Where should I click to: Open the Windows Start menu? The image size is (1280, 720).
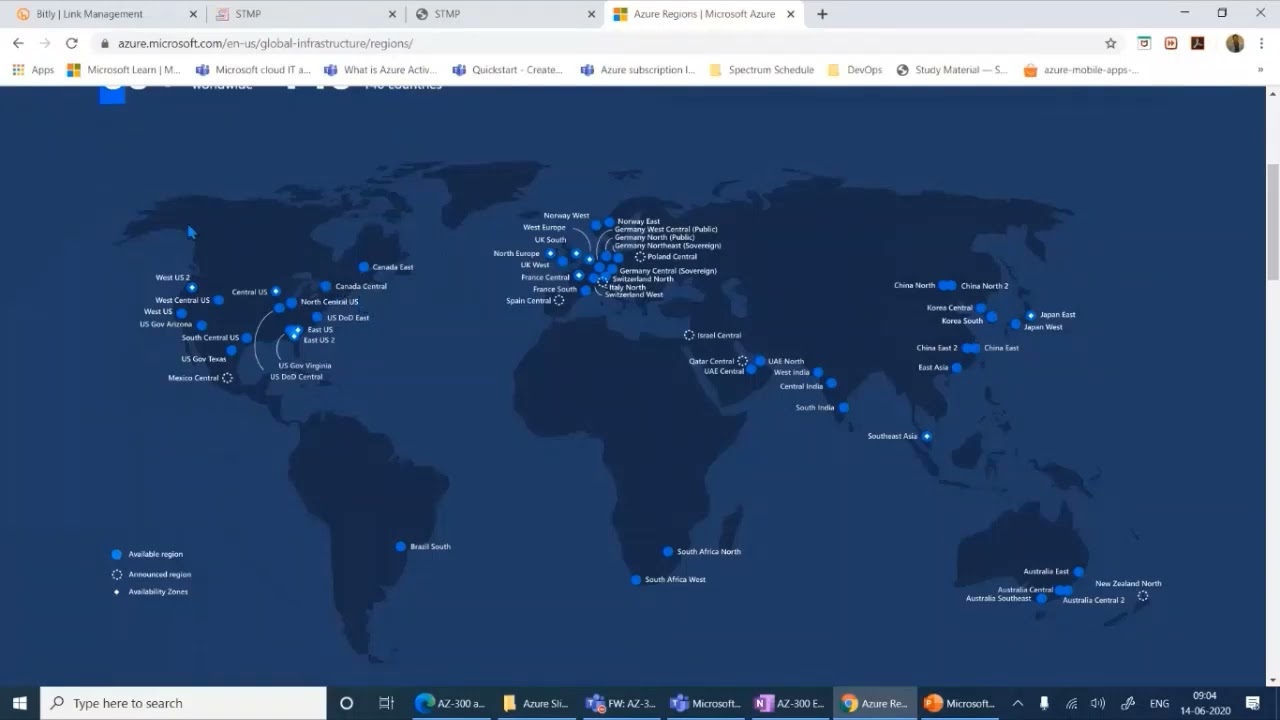pyautogui.click(x=19, y=703)
